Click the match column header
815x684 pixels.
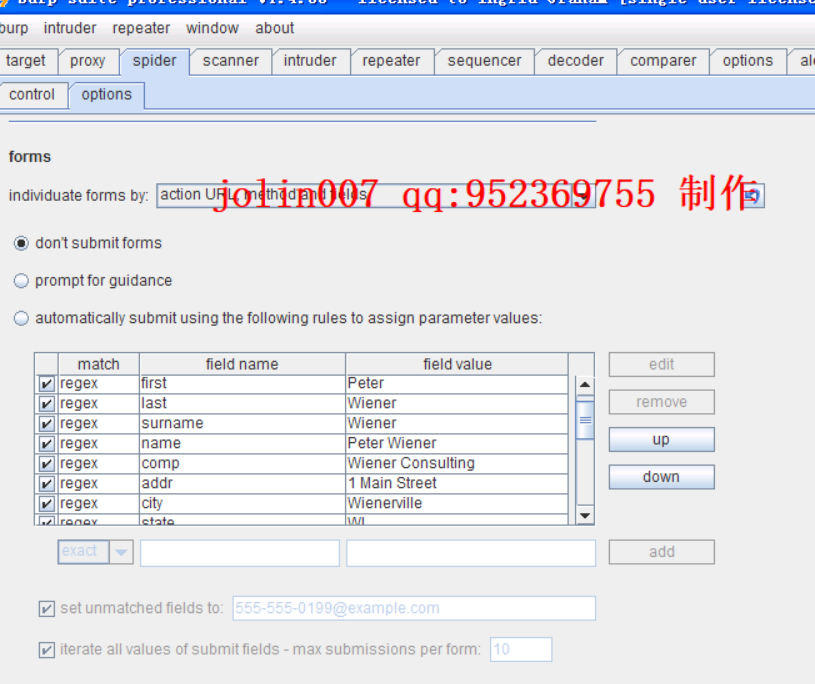pos(99,364)
